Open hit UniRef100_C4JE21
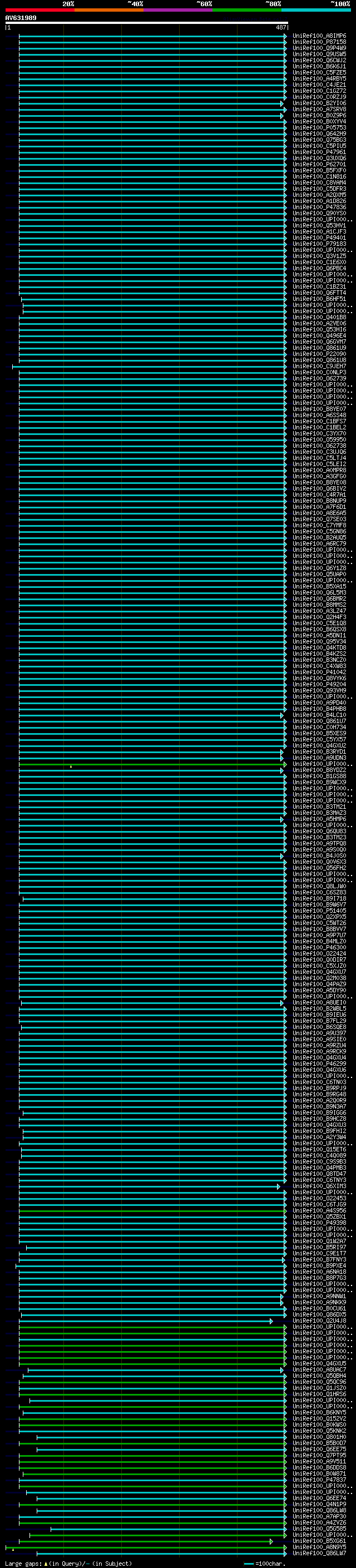Image resolution: width=356 pixels, height=1568 pixels. pyautogui.click(x=319, y=85)
